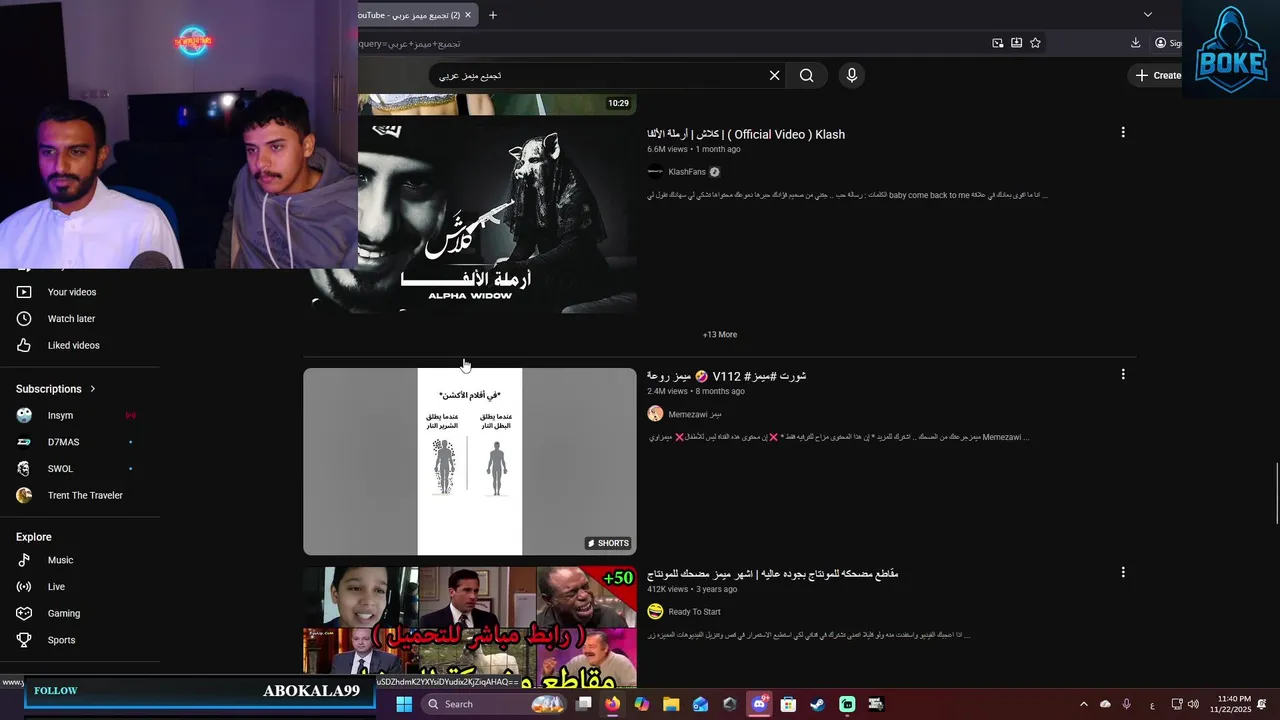Close the YouTube browser tab
Screen dimensions: 1280x720
click(x=468, y=15)
